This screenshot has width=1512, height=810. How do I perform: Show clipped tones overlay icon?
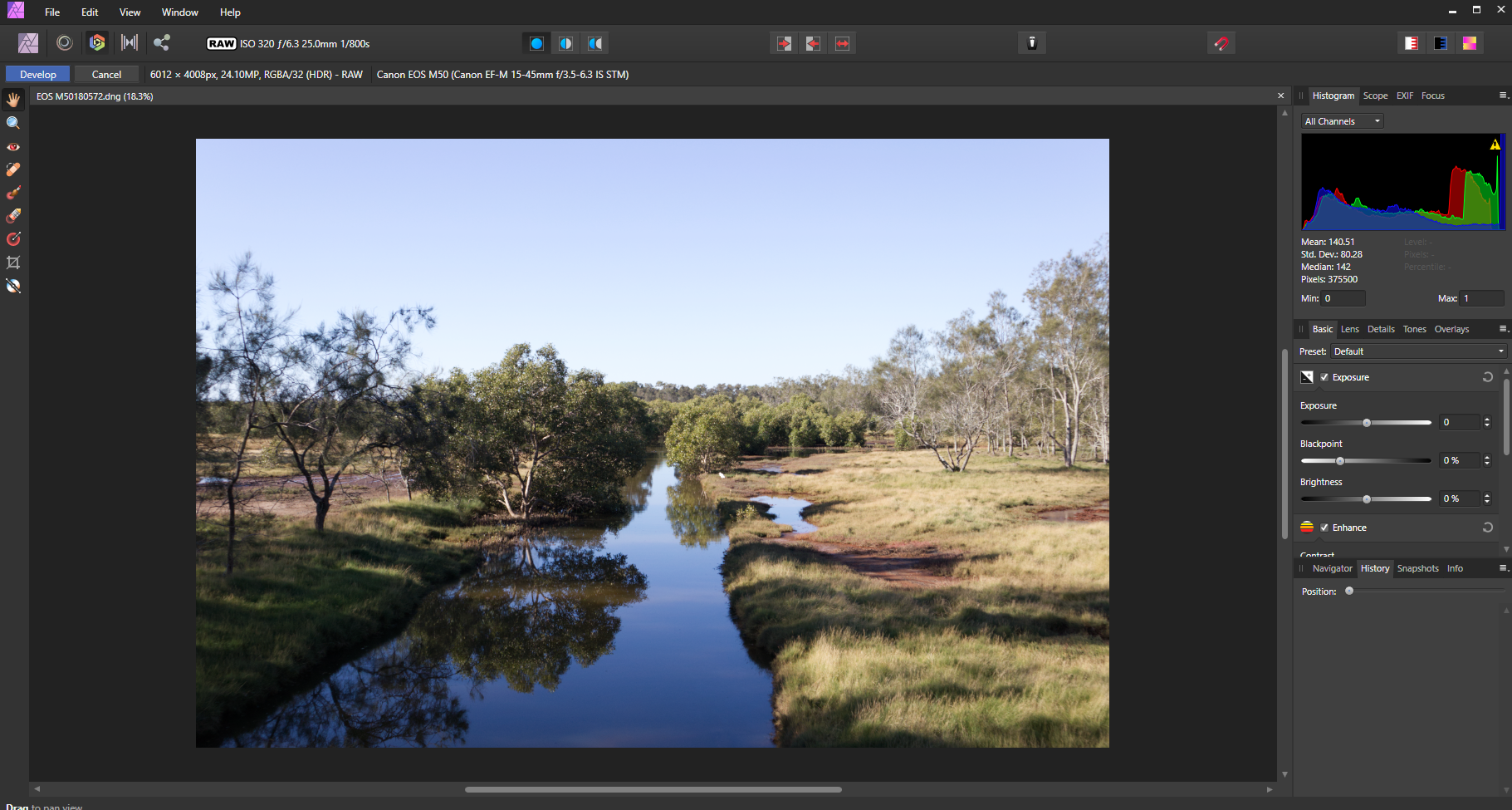1470,43
